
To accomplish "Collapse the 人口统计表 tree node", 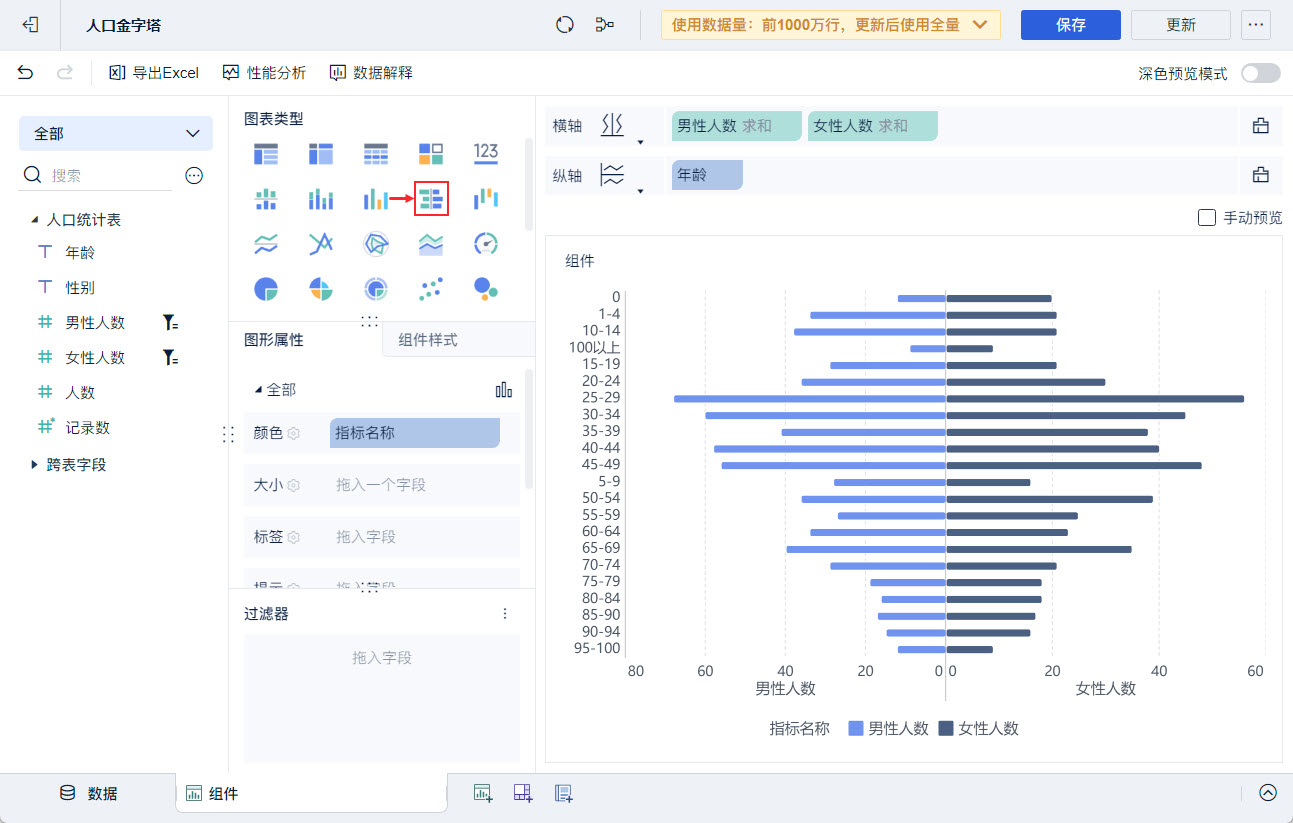I will point(34,220).
